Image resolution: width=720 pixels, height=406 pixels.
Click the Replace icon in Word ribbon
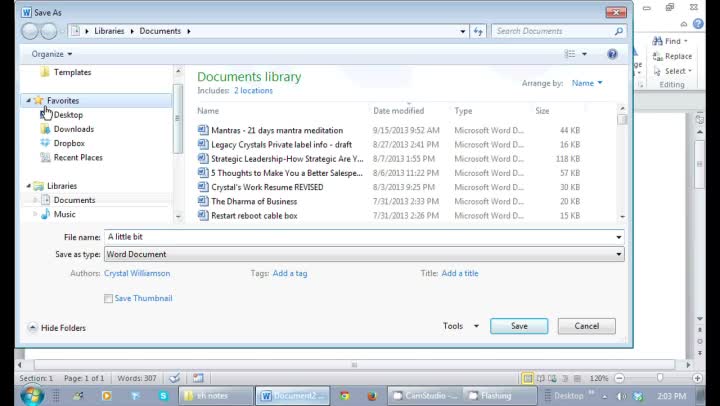pos(658,56)
